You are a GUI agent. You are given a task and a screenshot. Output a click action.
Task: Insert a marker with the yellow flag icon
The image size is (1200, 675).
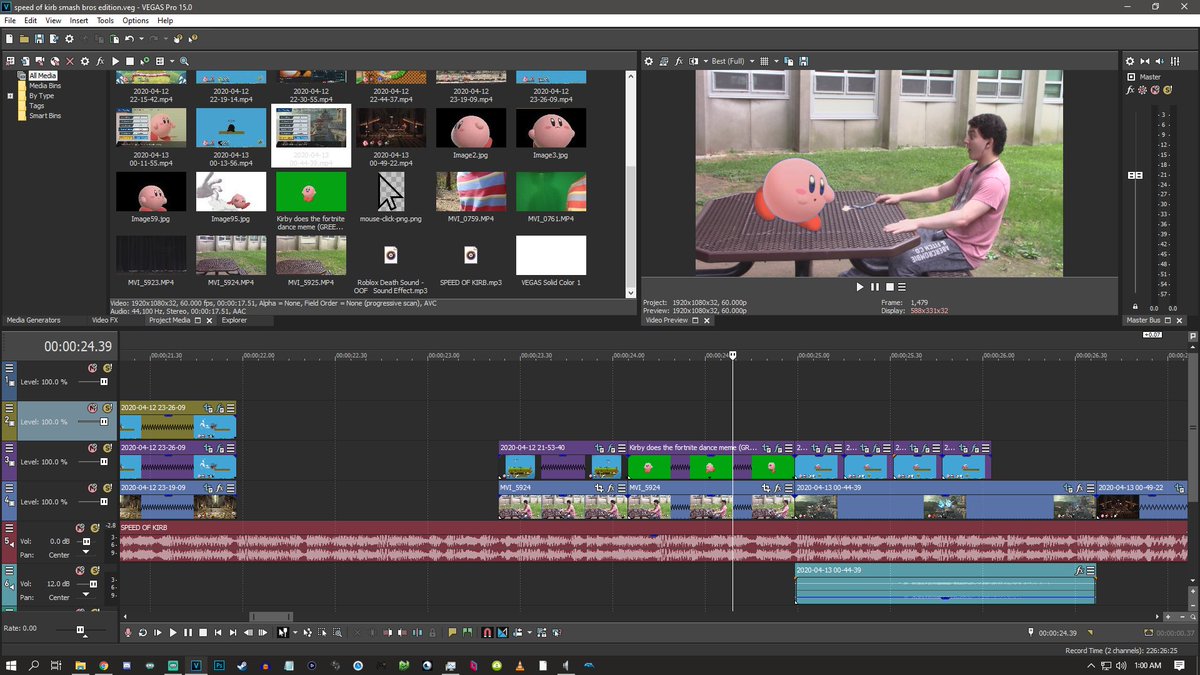coord(452,632)
